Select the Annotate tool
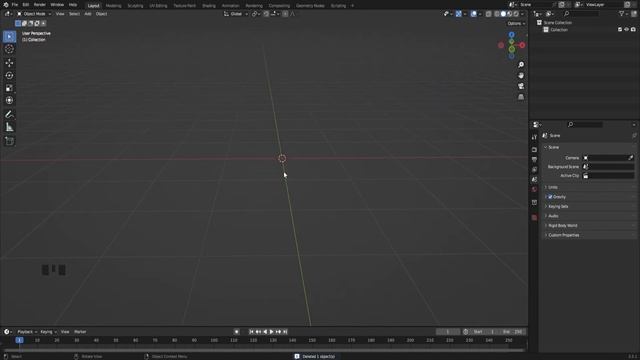This screenshot has width=640, height=360. click(9, 115)
